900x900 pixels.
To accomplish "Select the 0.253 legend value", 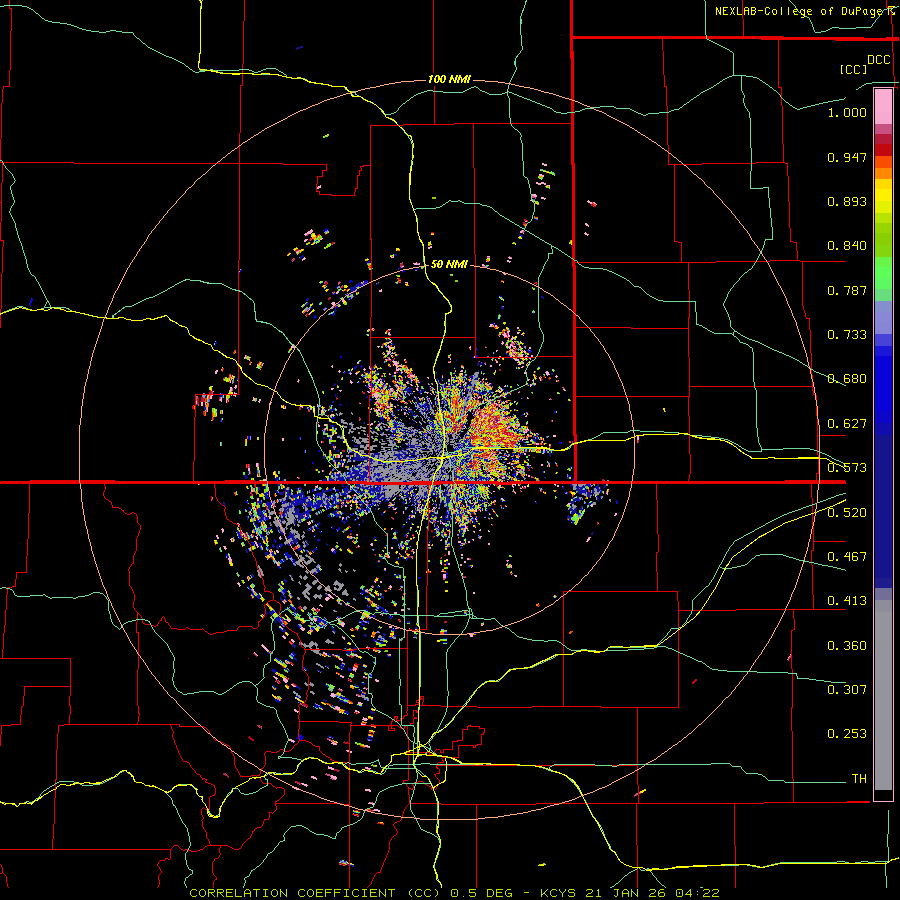I will (847, 734).
